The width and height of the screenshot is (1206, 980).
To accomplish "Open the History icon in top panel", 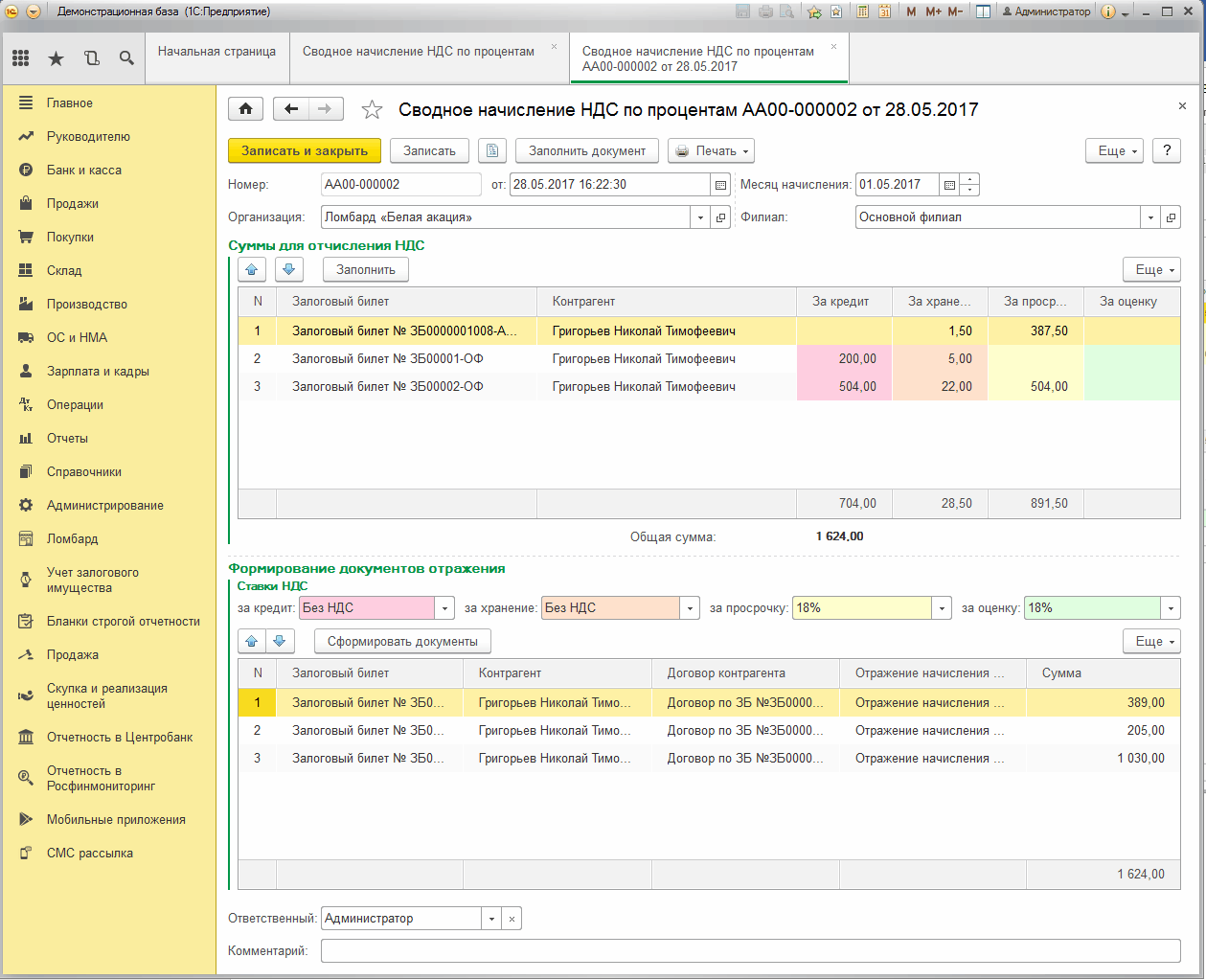I will [x=92, y=58].
